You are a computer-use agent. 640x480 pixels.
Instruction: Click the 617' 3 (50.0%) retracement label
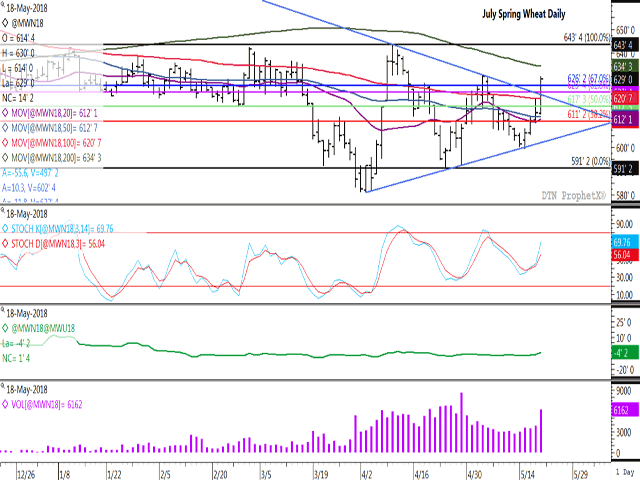589,100
